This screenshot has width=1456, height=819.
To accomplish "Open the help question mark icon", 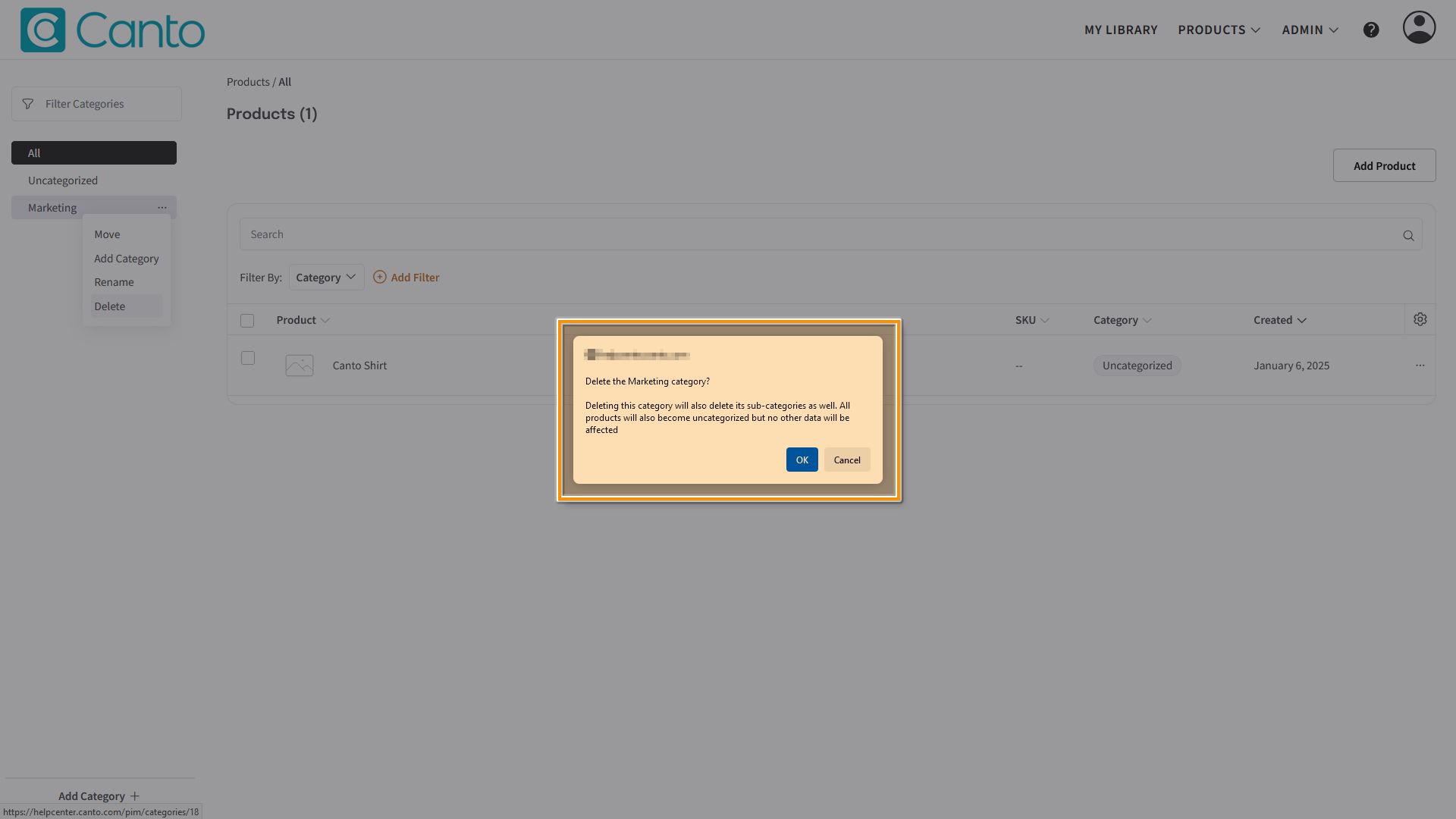I will (1371, 30).
